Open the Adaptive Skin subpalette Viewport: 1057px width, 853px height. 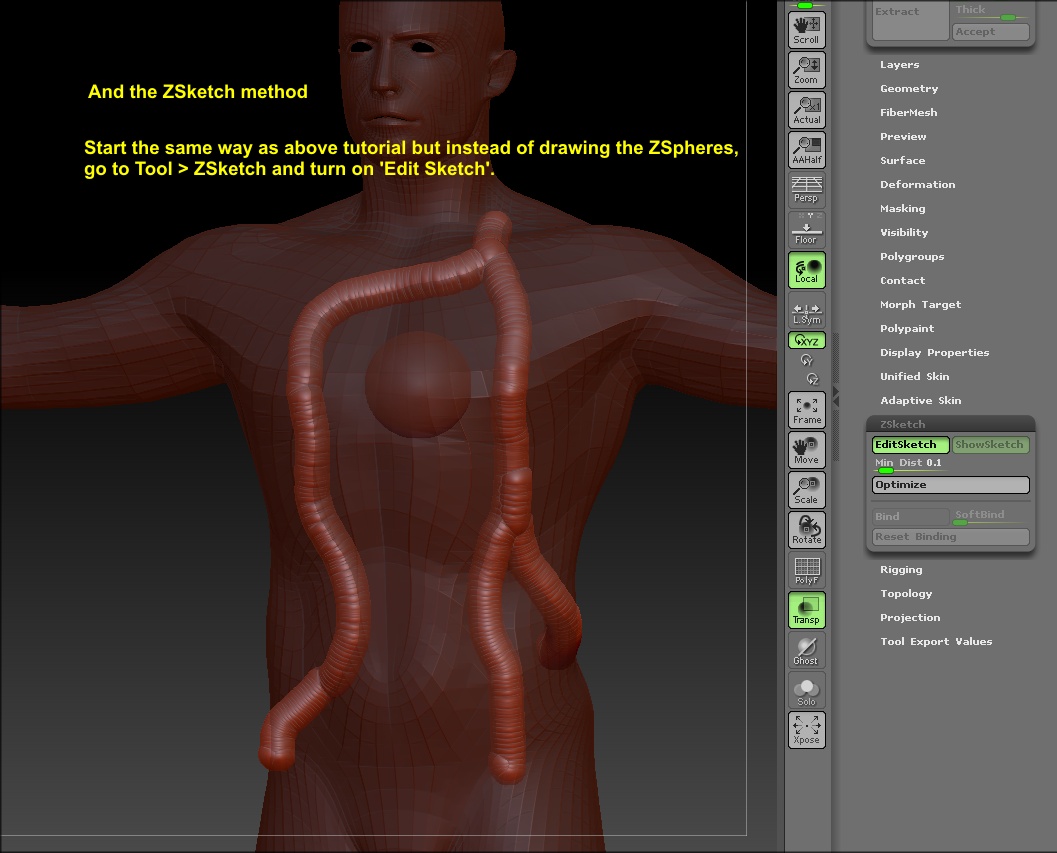click(x=920, y=401)
